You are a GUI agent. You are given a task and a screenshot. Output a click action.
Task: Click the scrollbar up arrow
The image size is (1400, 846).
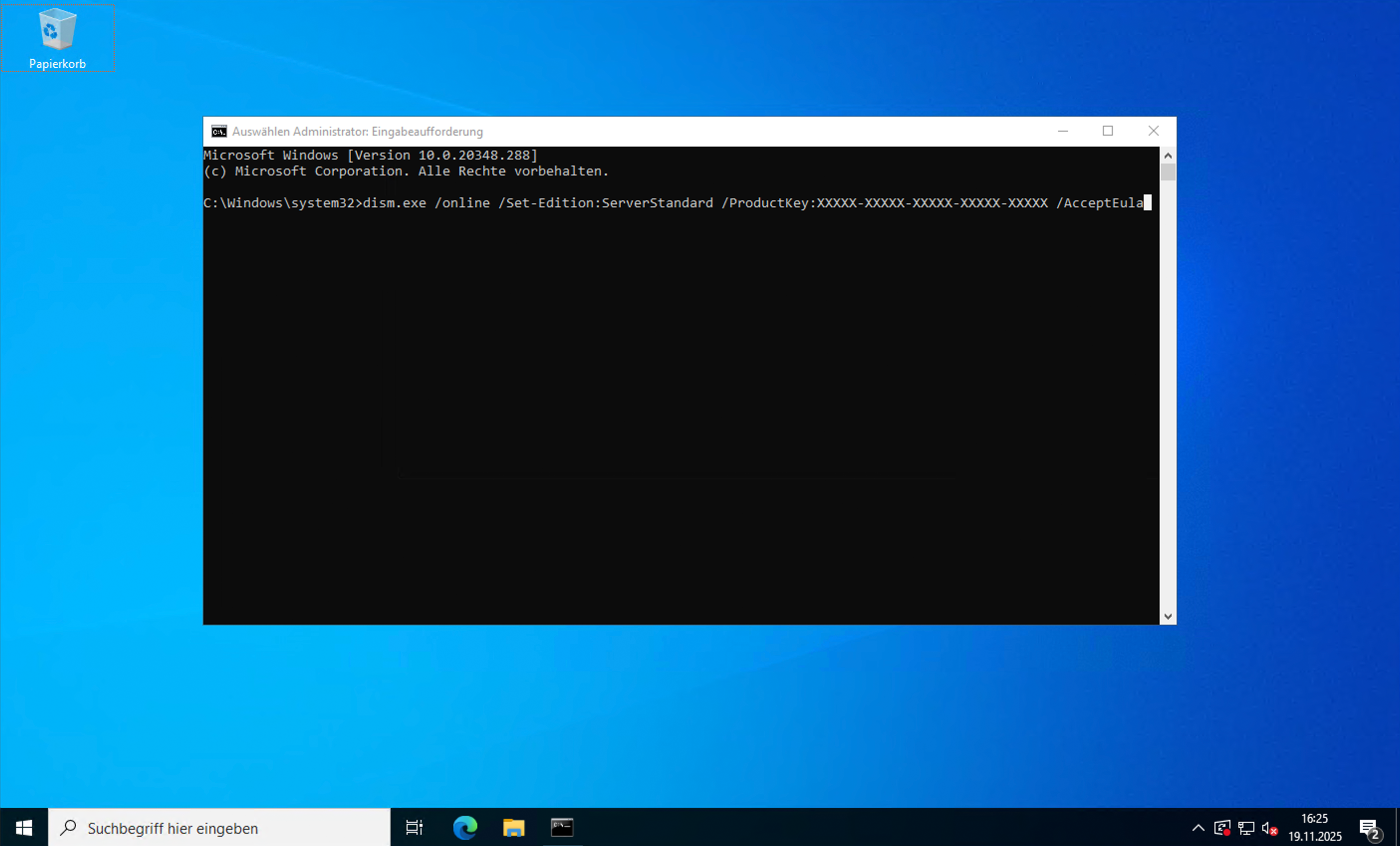click(1168, 155)
